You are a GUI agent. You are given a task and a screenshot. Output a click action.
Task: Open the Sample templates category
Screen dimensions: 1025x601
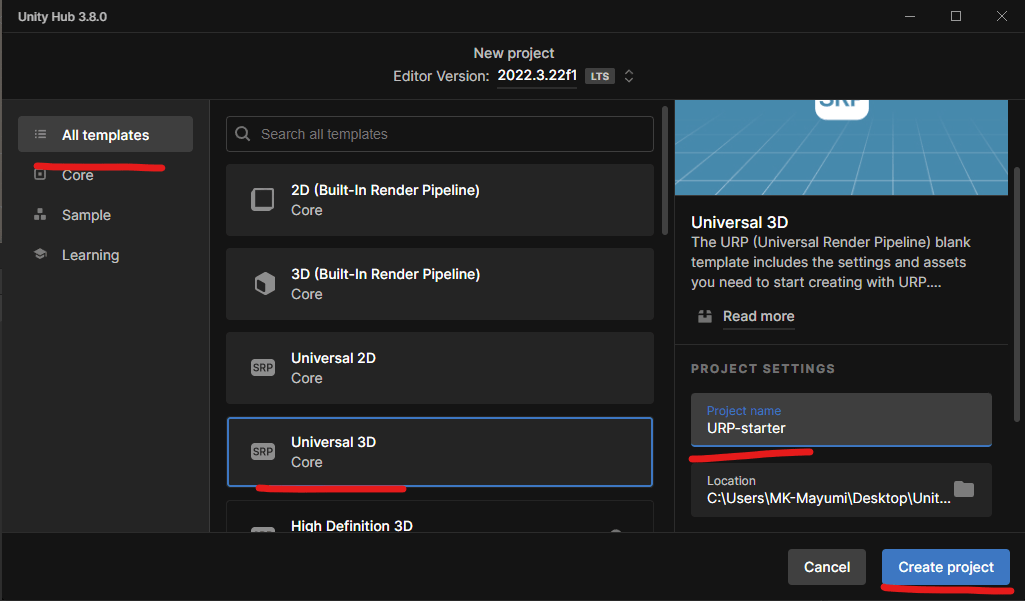pos(86,215)
